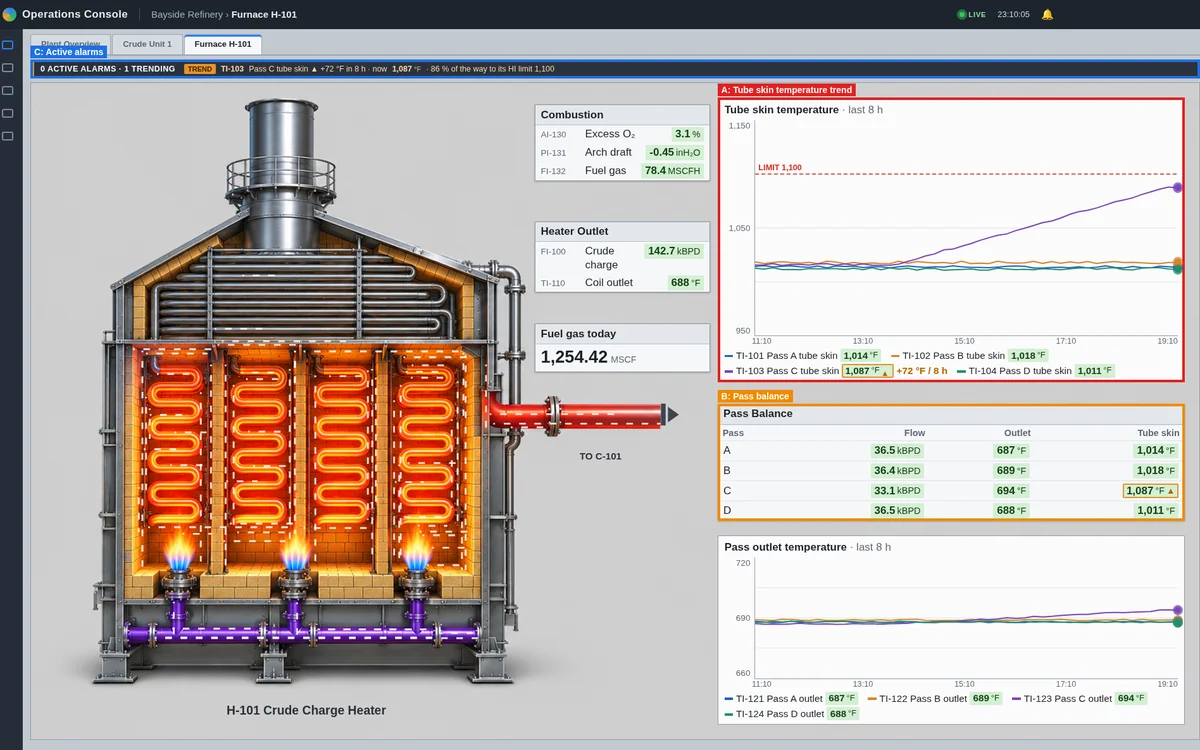The width and height of the screenshot is (1200, 750).
Task: Toggle TI-122 Pass B outlet legend
Action: (935, 698)
